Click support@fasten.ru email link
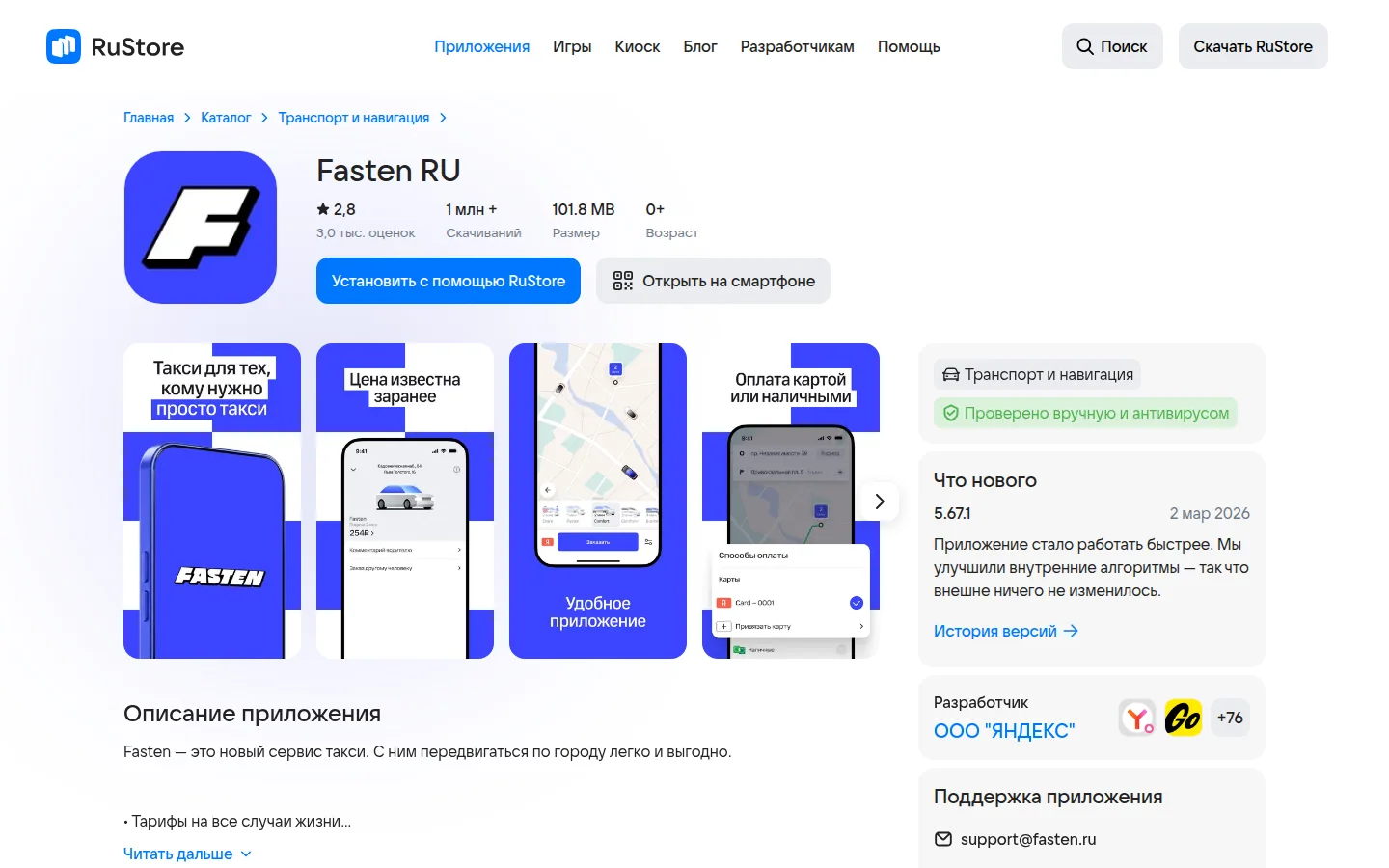The image size is (1389, 868). [1028, 839]
